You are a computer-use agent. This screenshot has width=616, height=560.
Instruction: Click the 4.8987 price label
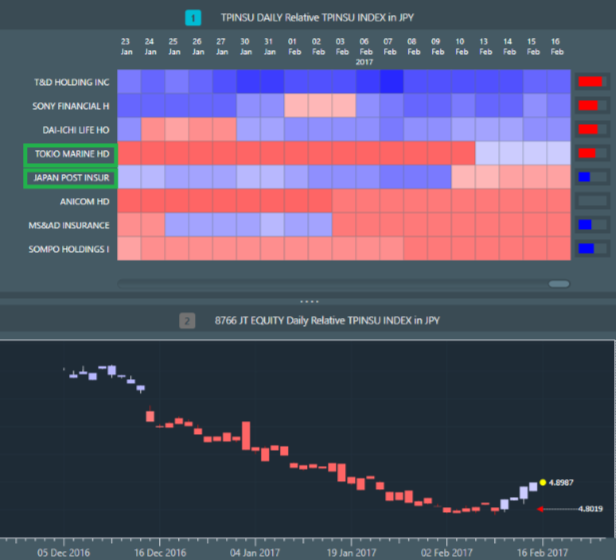561,483
